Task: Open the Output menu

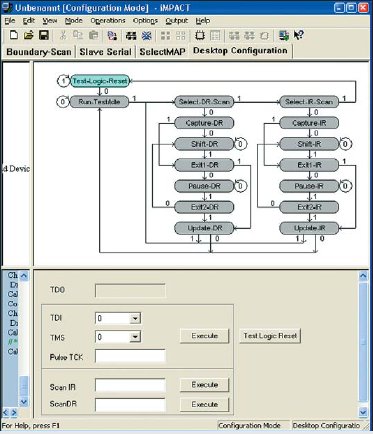Action: pos(177,21)
